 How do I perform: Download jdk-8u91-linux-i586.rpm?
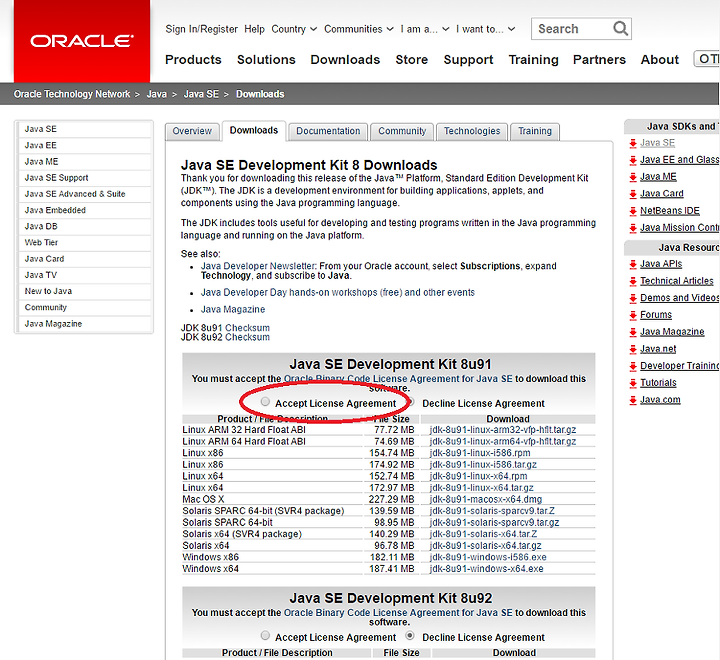(x=480, y=453)
